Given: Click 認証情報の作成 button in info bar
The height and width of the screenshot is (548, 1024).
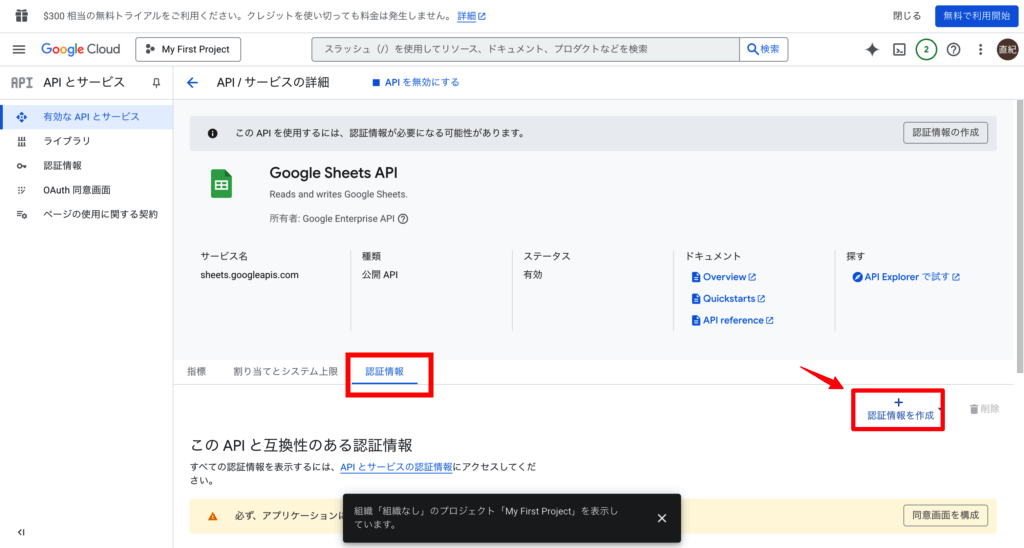Looking at the screenshot, I should (x=945, y=133).
